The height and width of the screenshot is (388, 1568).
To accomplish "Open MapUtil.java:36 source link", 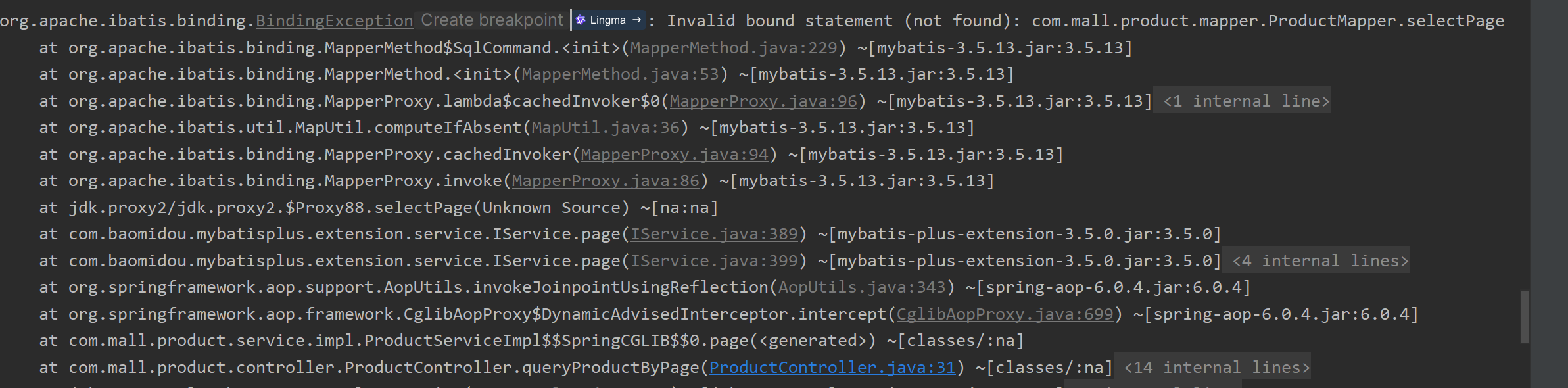I will tap(605, 128).
